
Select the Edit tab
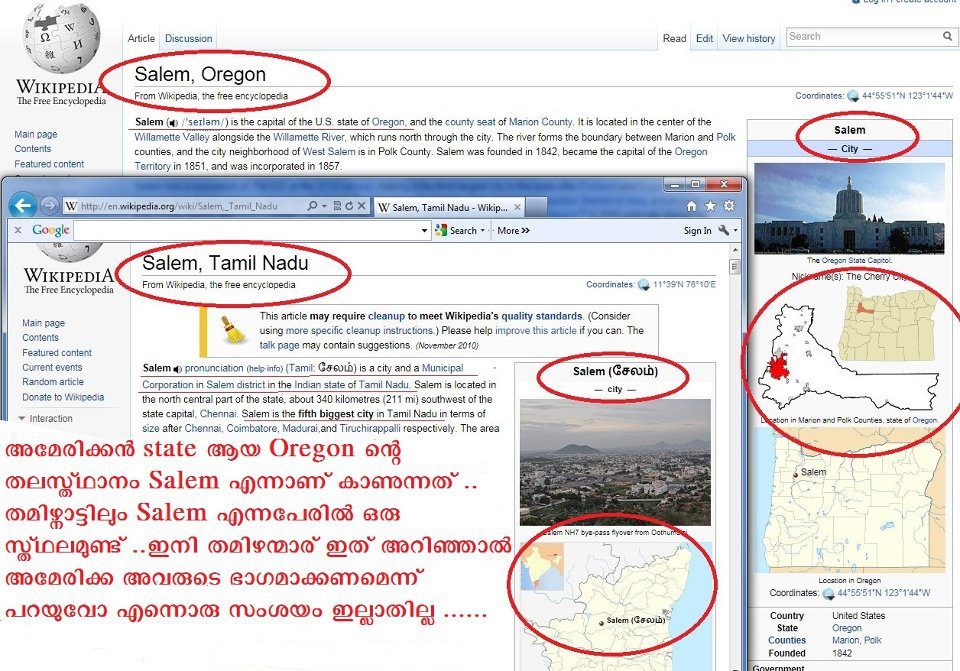[704, 39]
